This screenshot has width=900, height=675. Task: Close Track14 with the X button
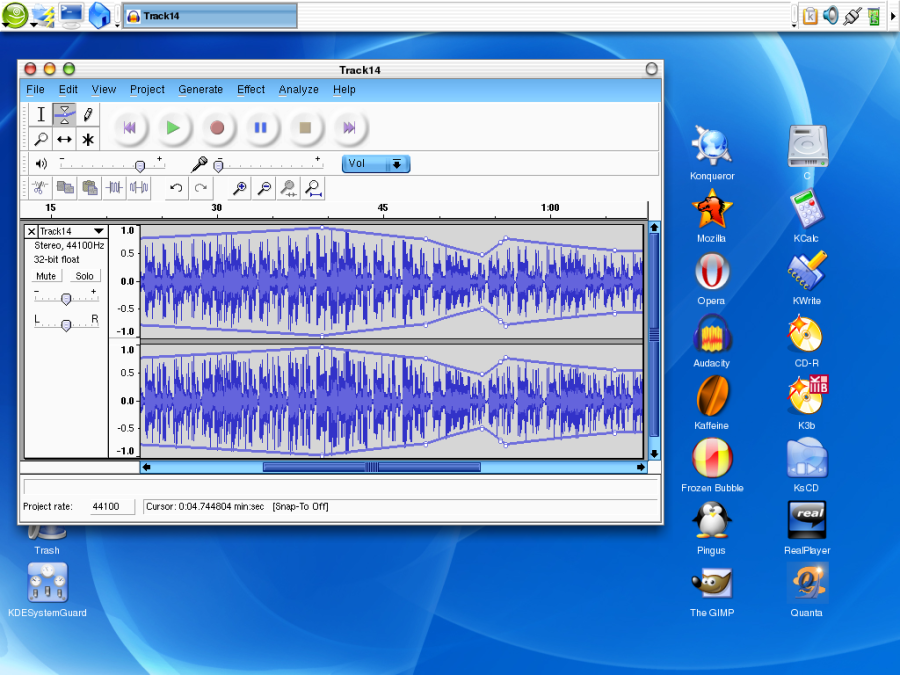click(32, 231)
